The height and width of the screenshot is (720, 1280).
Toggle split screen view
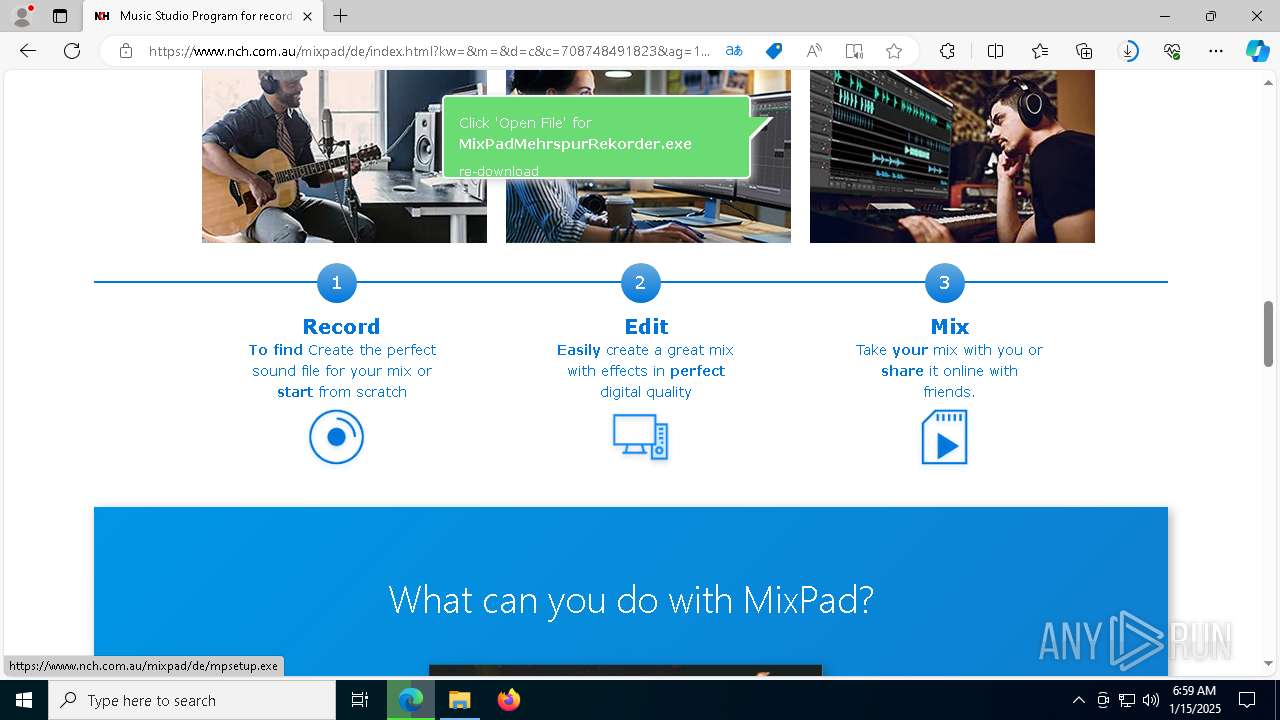click(x=995, y=51)
